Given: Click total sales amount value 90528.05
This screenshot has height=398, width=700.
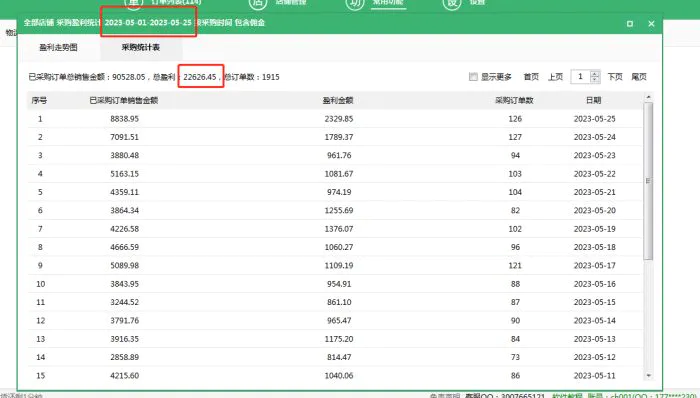Looking at the screenshot, I should [129, 77].
